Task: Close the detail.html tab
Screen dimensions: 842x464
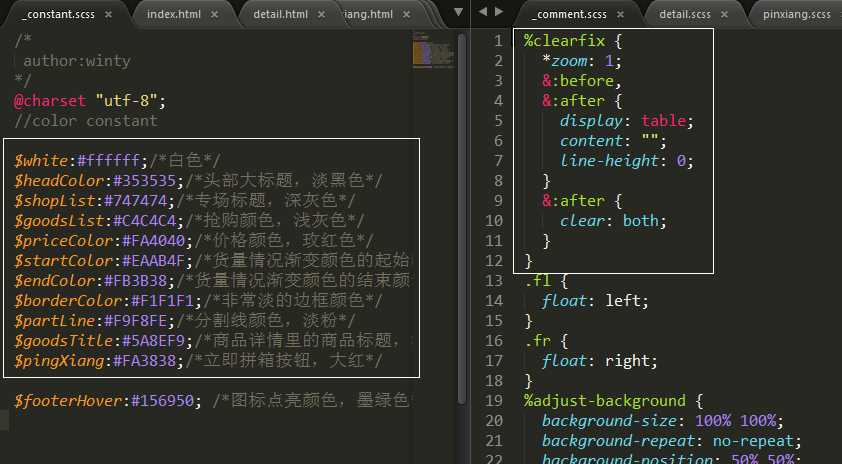Action: tap(321, 14)
